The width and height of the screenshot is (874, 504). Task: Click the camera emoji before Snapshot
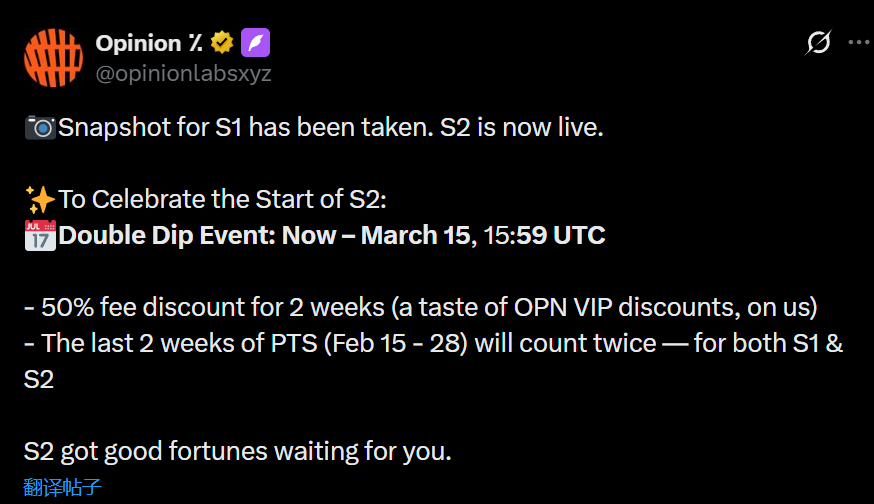pyautogui.click(x=40, y=128)
